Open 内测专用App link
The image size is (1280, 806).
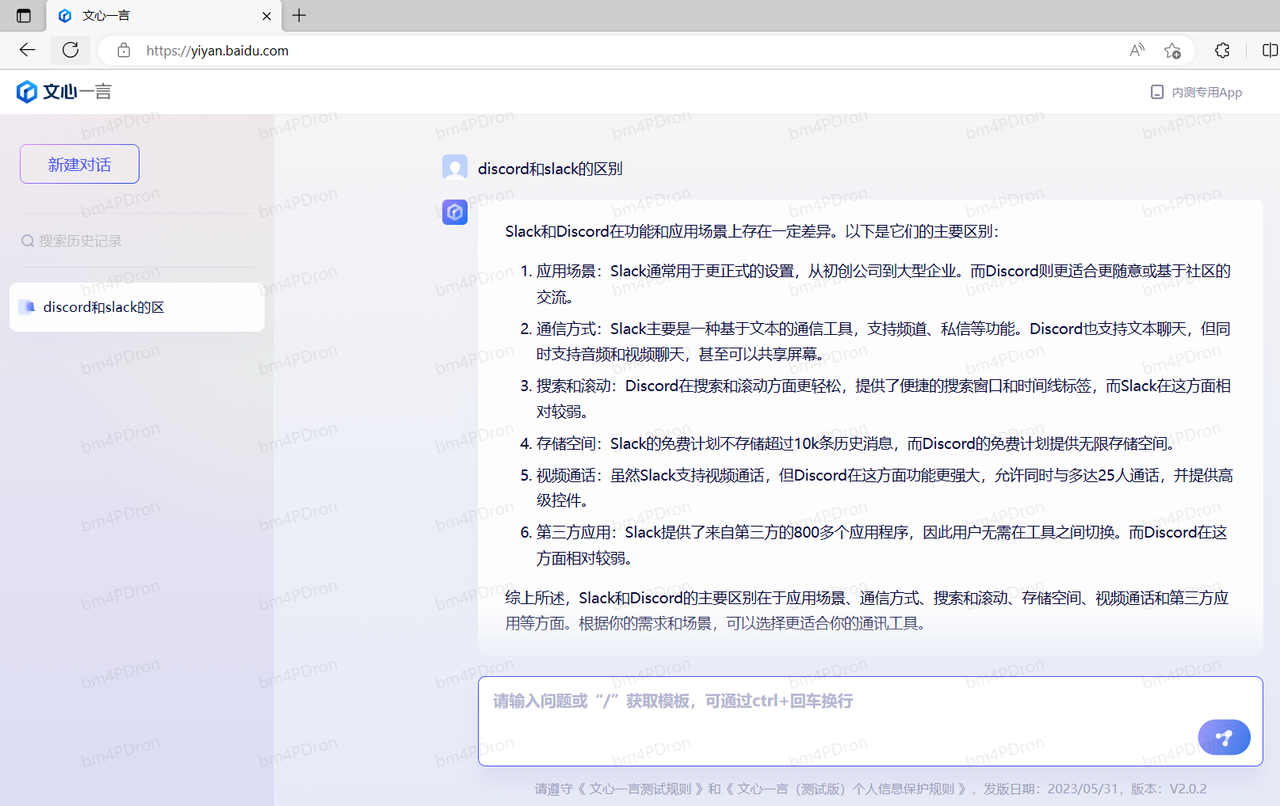(x=1196, y=92)
